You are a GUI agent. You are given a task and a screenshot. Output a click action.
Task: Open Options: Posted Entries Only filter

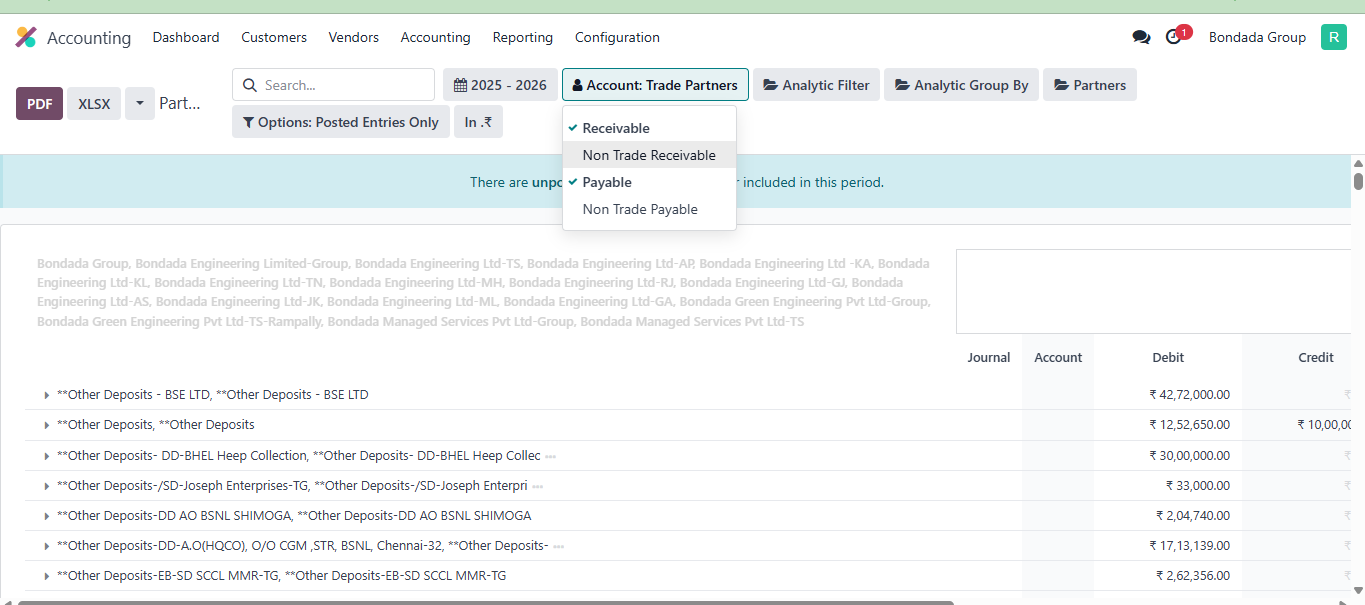point(341,122)
